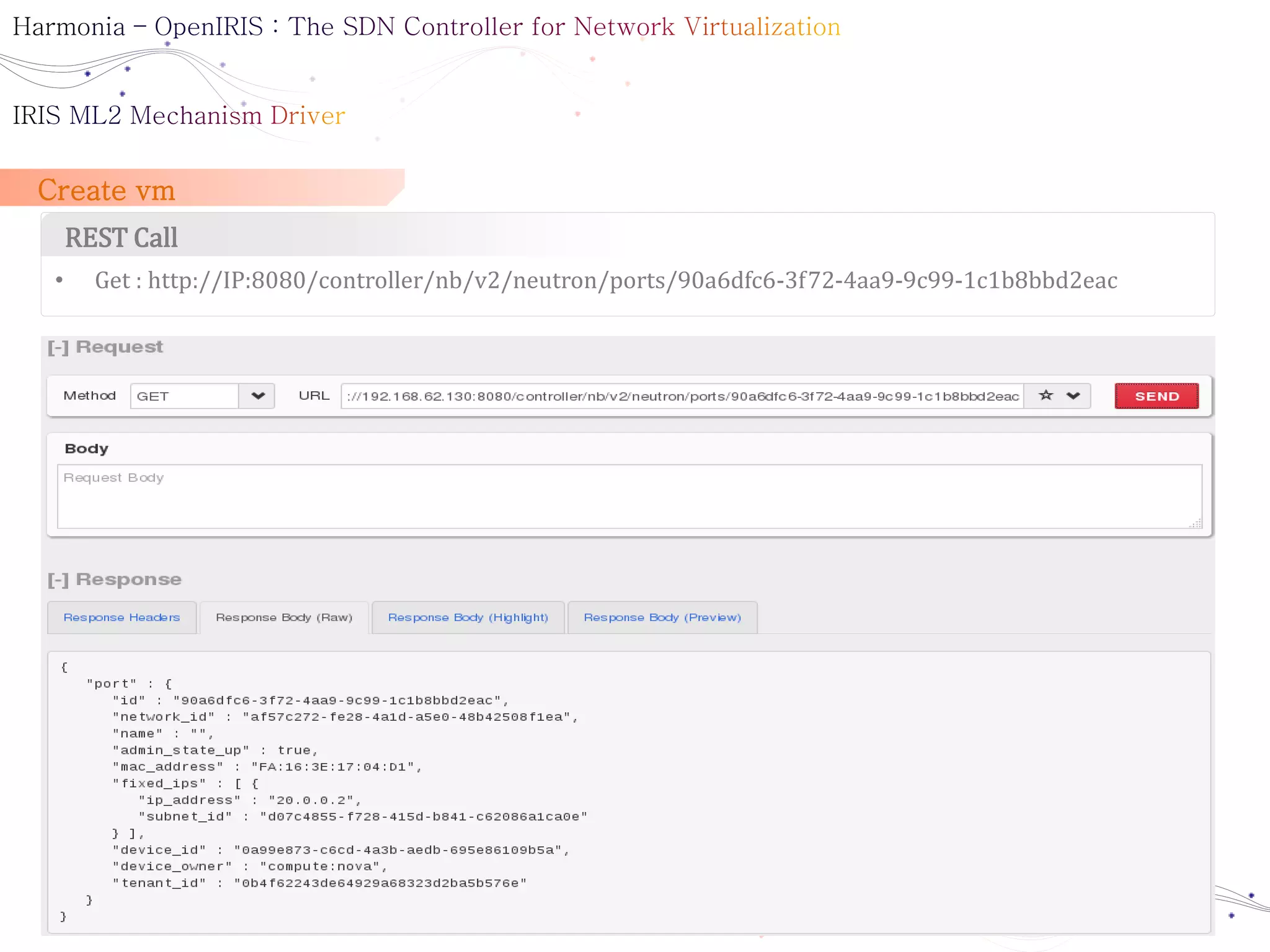Click the tenant_id line in response
This screenshot has height=952, width=1270.
tap(319, 883)
